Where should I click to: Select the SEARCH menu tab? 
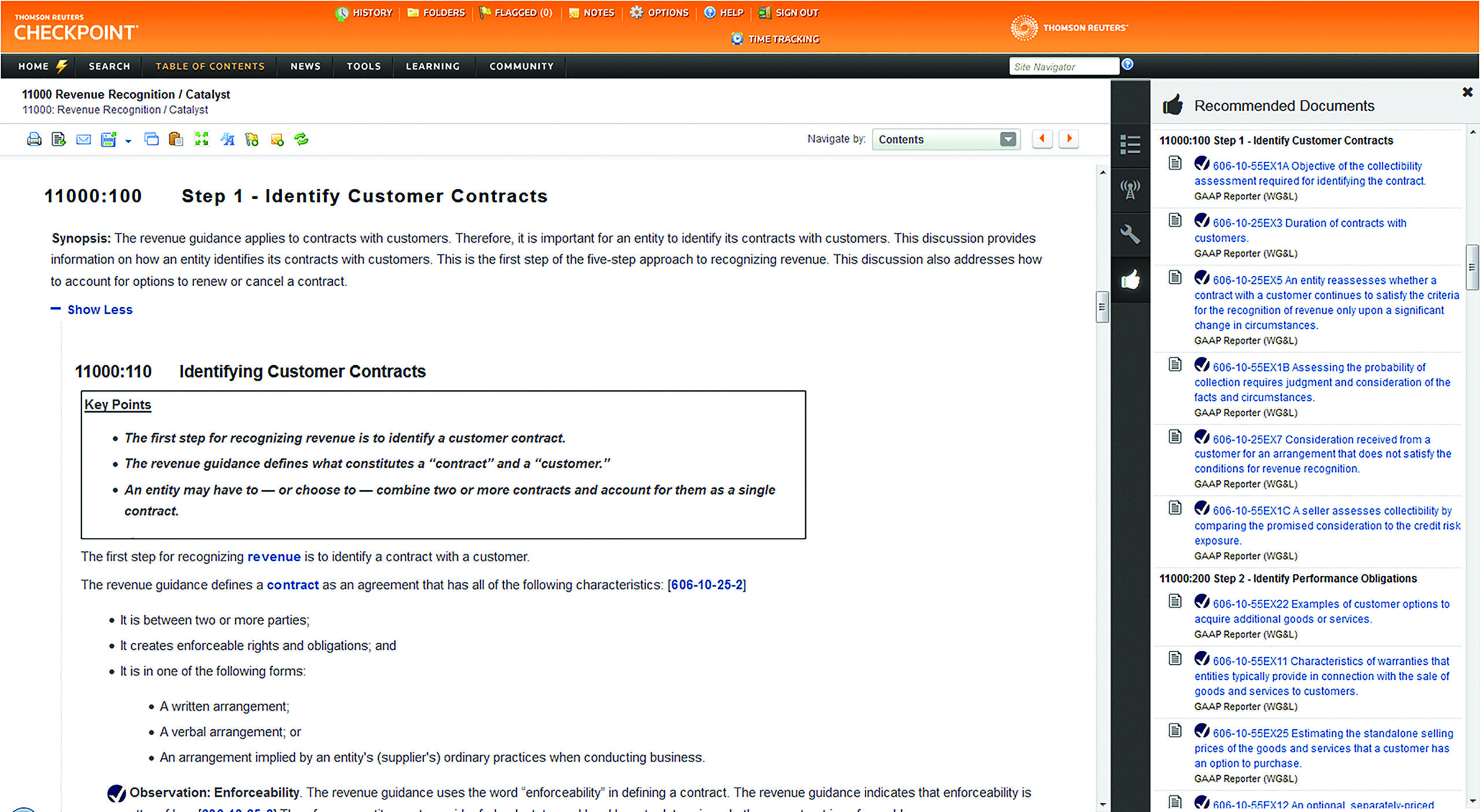[108, 65]
